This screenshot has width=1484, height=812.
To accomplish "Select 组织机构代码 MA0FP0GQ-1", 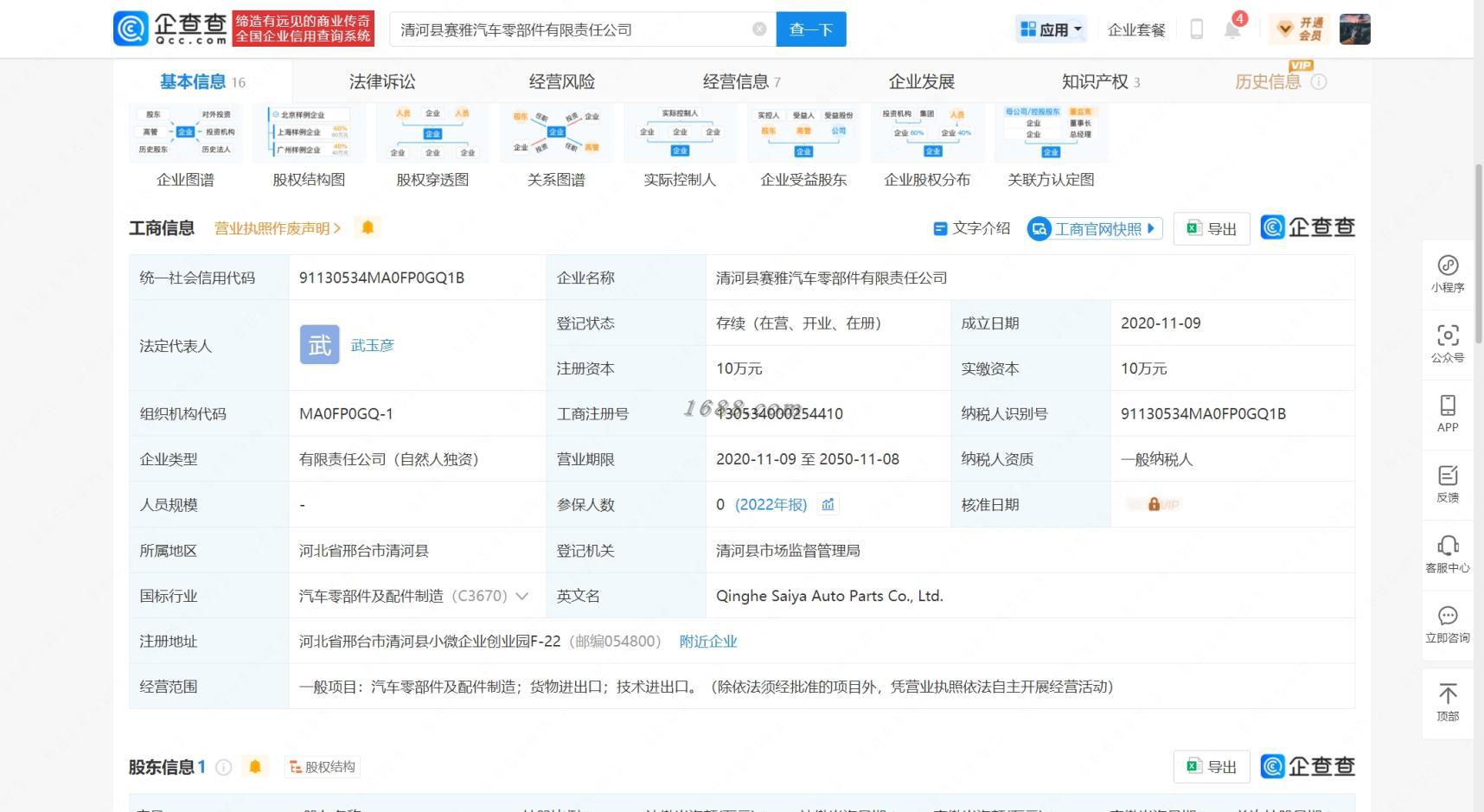I will click(346, 413).
